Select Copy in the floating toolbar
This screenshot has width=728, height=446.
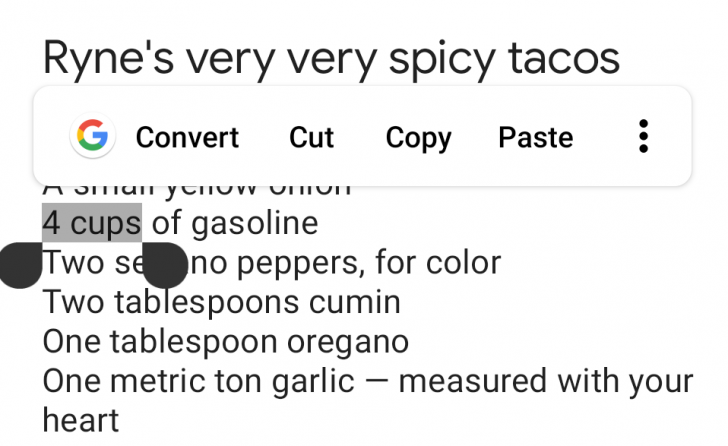[418, 137]
